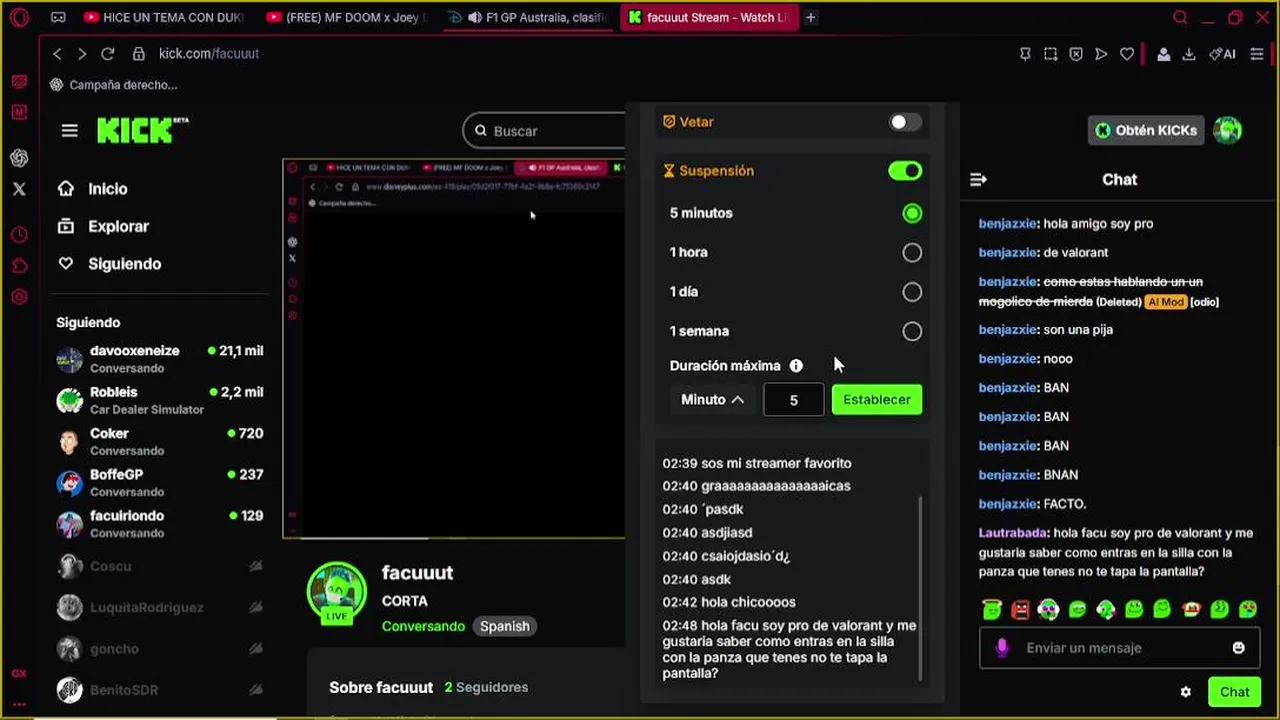The image size is (1280, 720).
Task: Click the kick.com/facuuut address bar
Action: [209, 54]
